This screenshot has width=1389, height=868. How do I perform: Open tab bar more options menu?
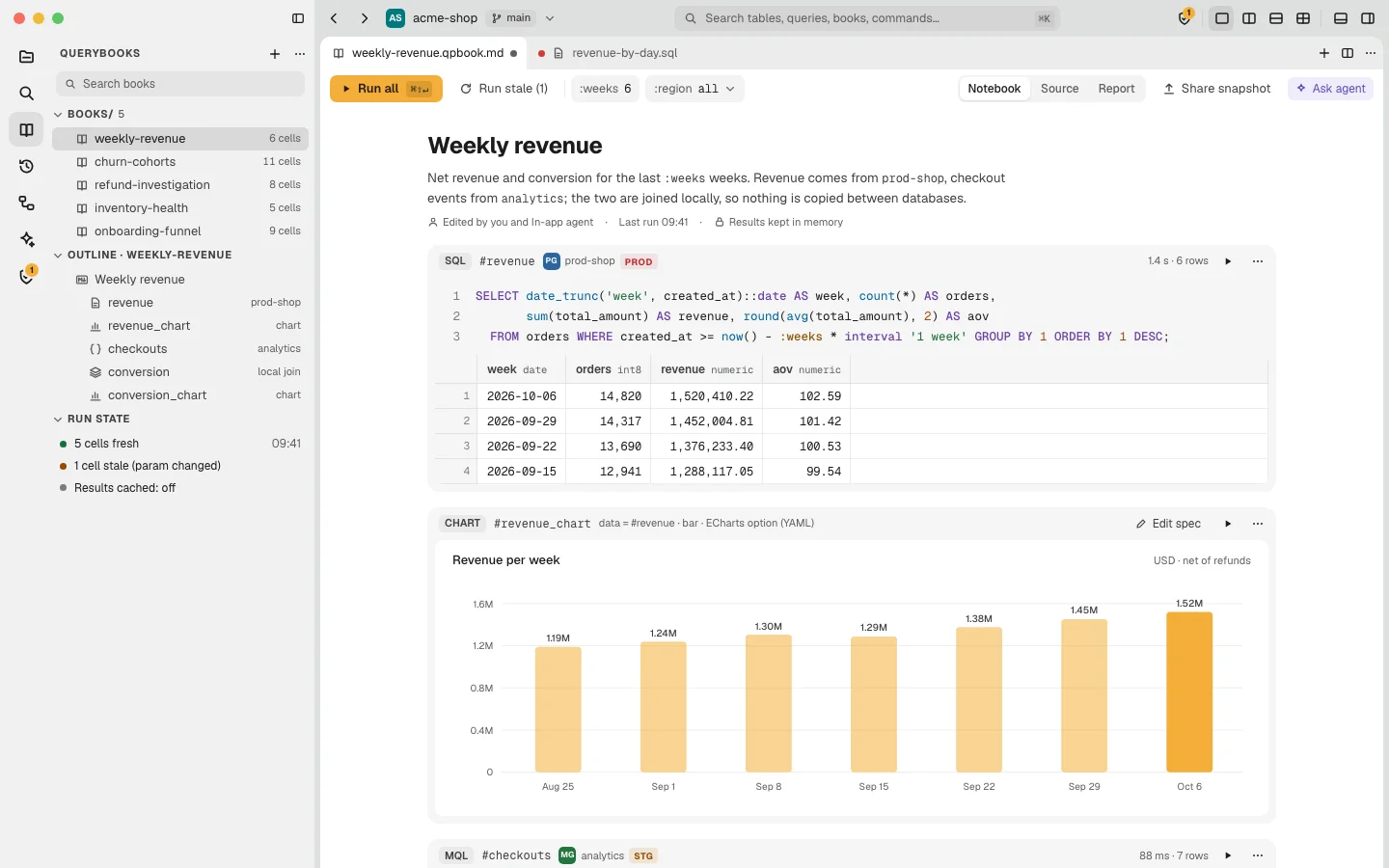coord(1371,53)
